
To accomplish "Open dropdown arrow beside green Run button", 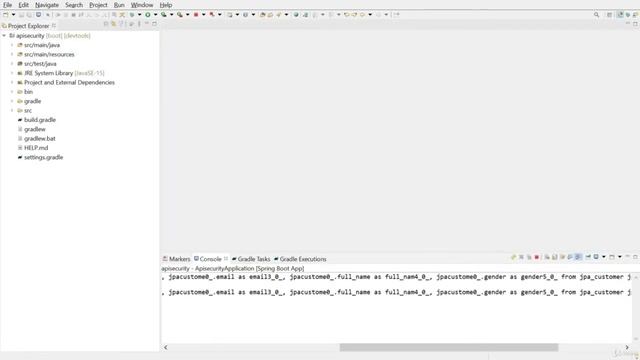I will [156, 15].
